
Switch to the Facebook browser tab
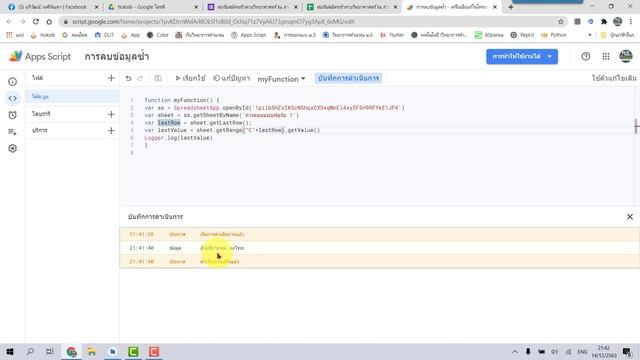click(52, 7)
